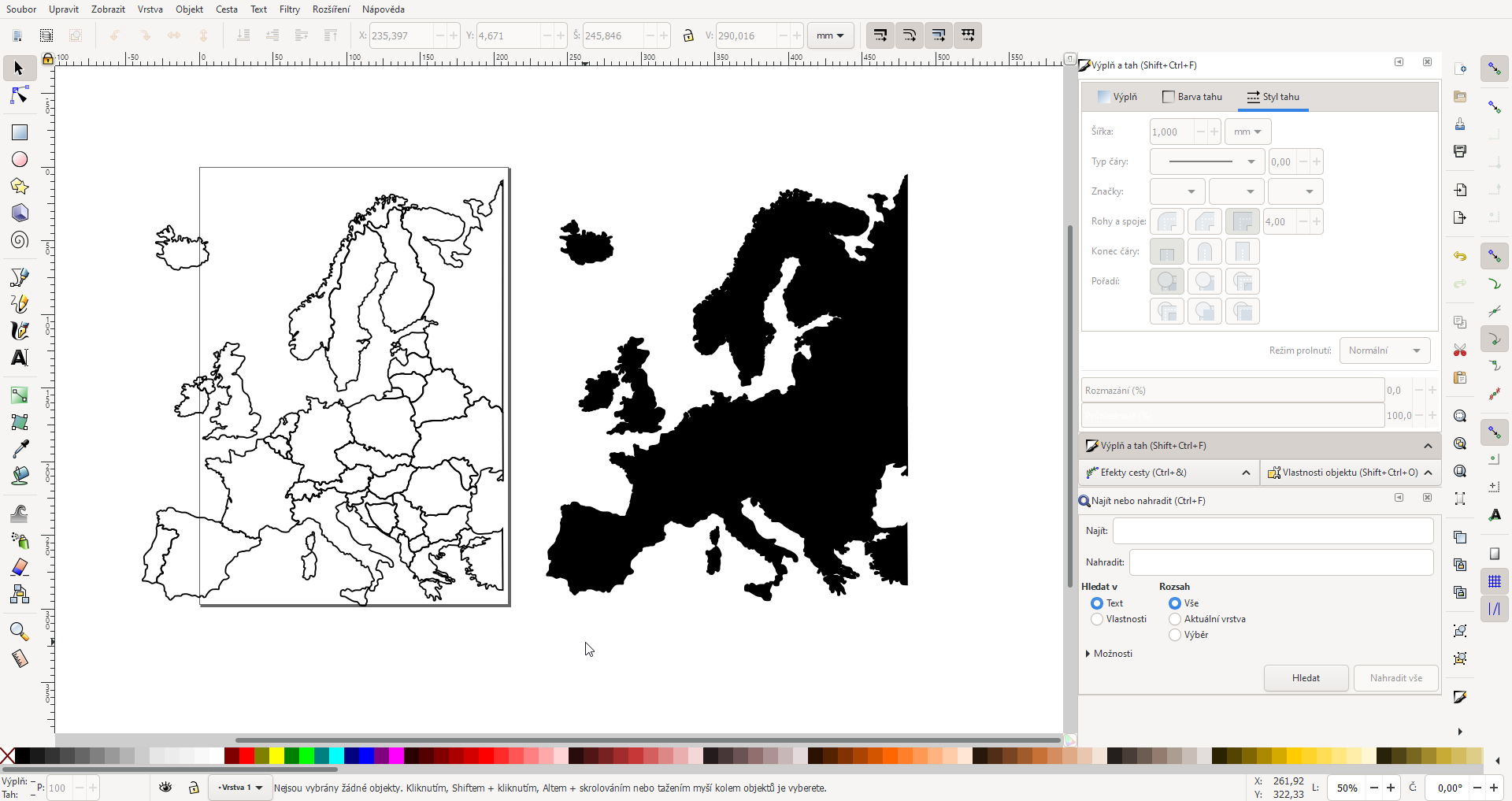
Task: Select the Star and polygon tool
Action: [x=20, y=187]
